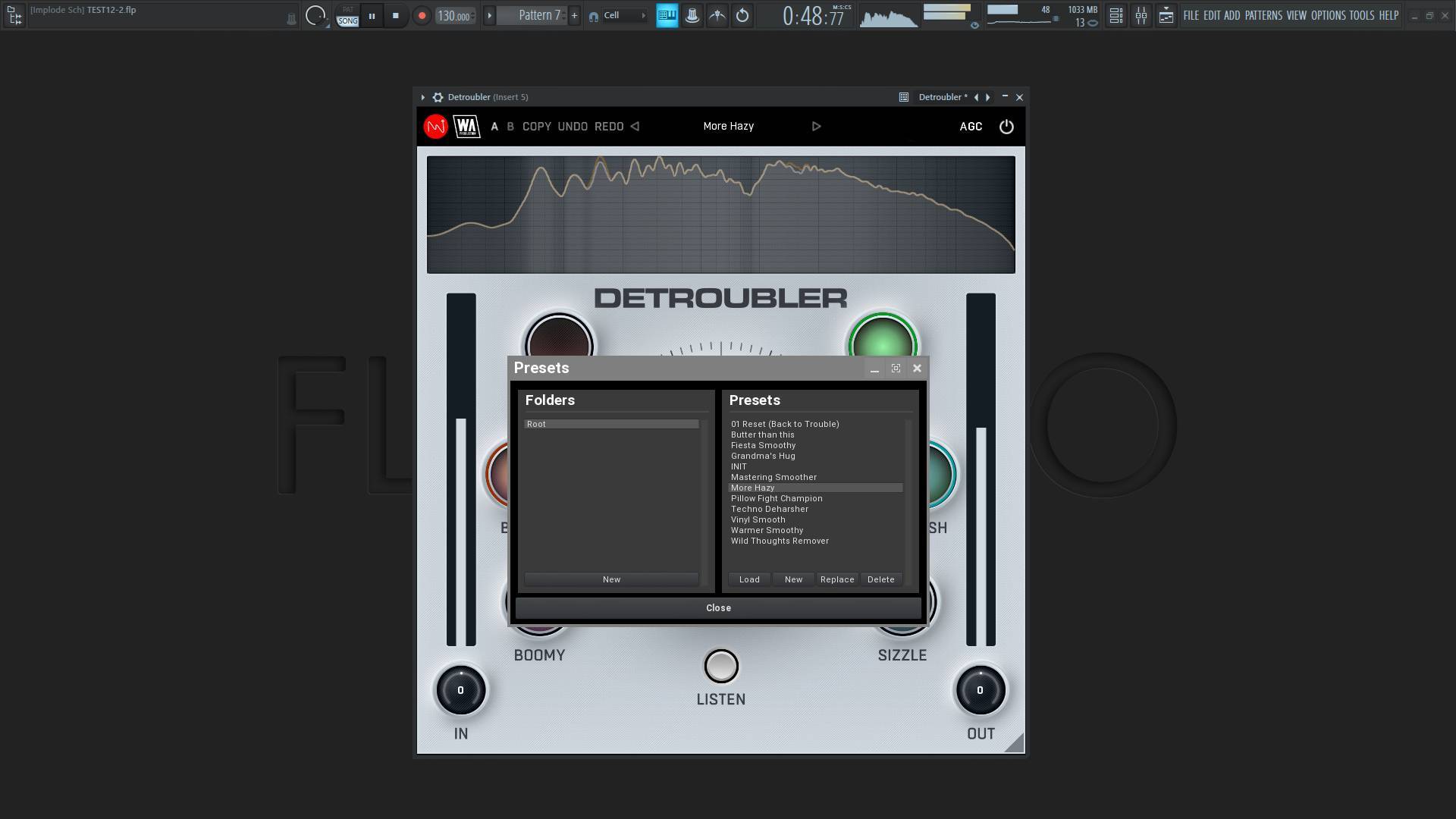Click the oscilloscope waveform display in toolbar

tap(888, 16)
